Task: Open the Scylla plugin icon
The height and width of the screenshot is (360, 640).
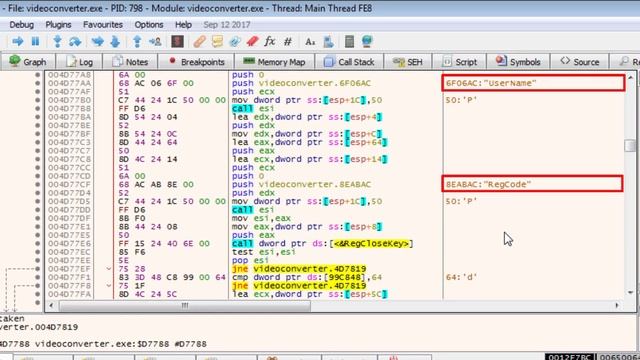Action: click(177, 41)
